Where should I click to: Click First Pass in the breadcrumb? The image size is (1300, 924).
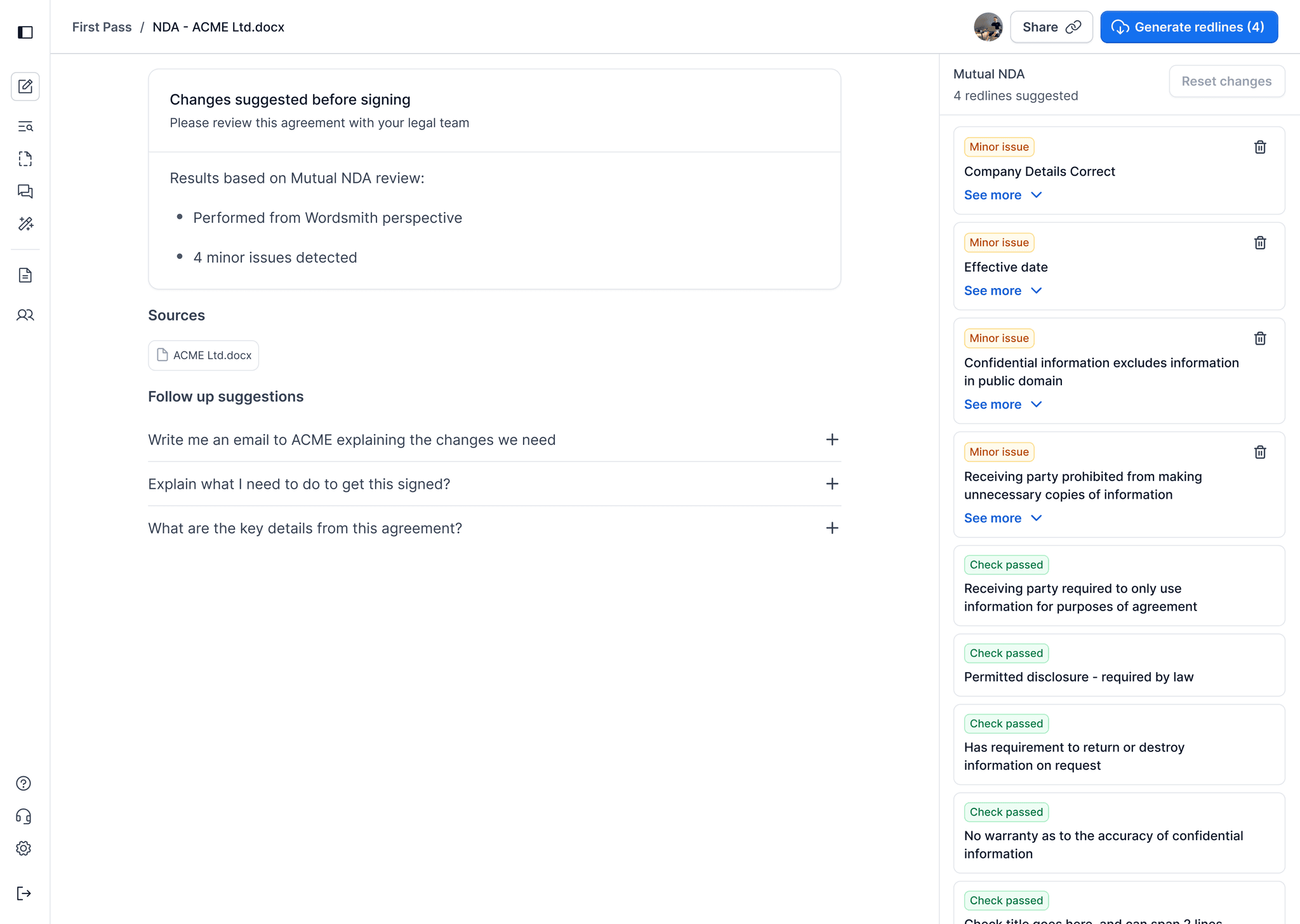[102, 27]
